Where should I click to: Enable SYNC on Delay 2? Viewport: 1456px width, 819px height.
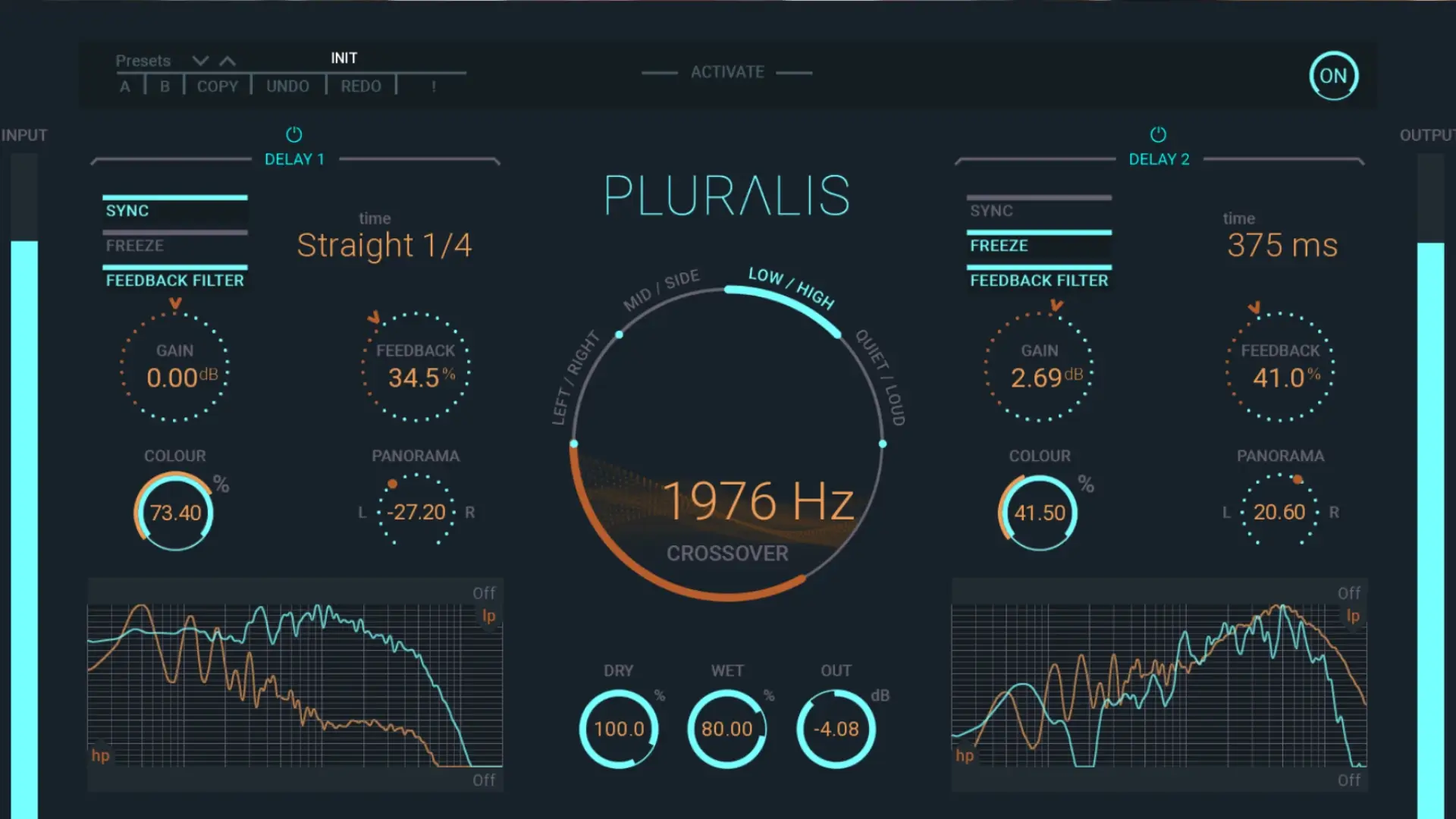tap(1039, 209)
